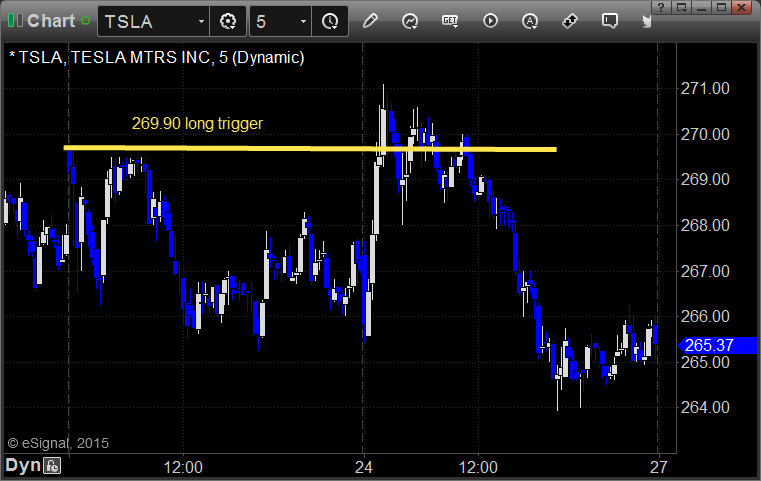Click the help question mark button

661,8
